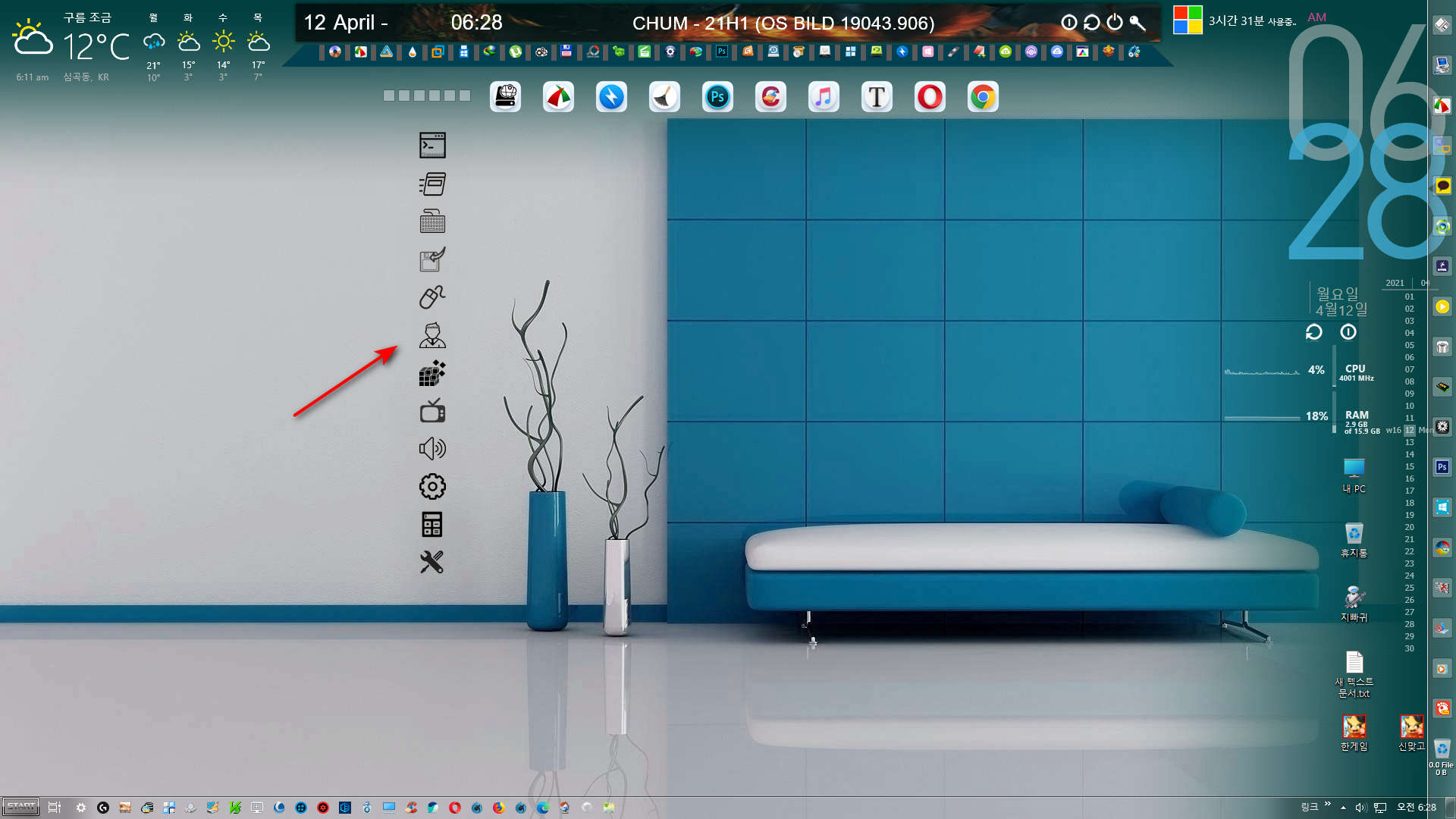Open the green Vim-style icon on the taskbar
This screenshot has width=1456, height=819.
tap(235, 808)
